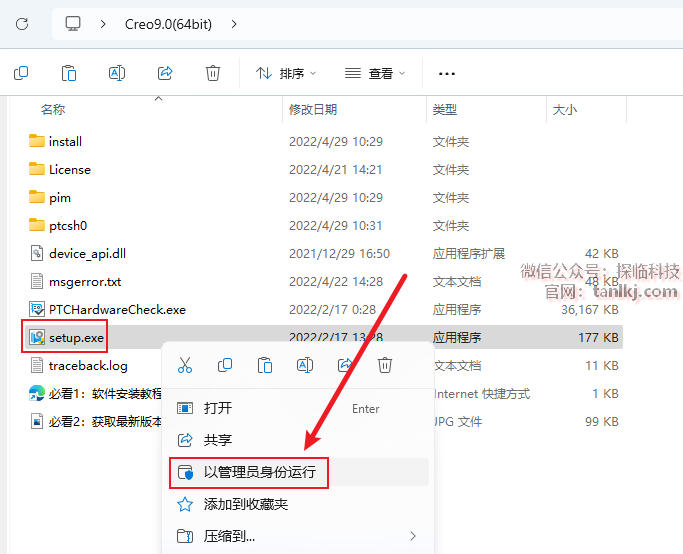Open the three-dot more options menu
Viewport: 683px width, 554px height.
(446, 74)
